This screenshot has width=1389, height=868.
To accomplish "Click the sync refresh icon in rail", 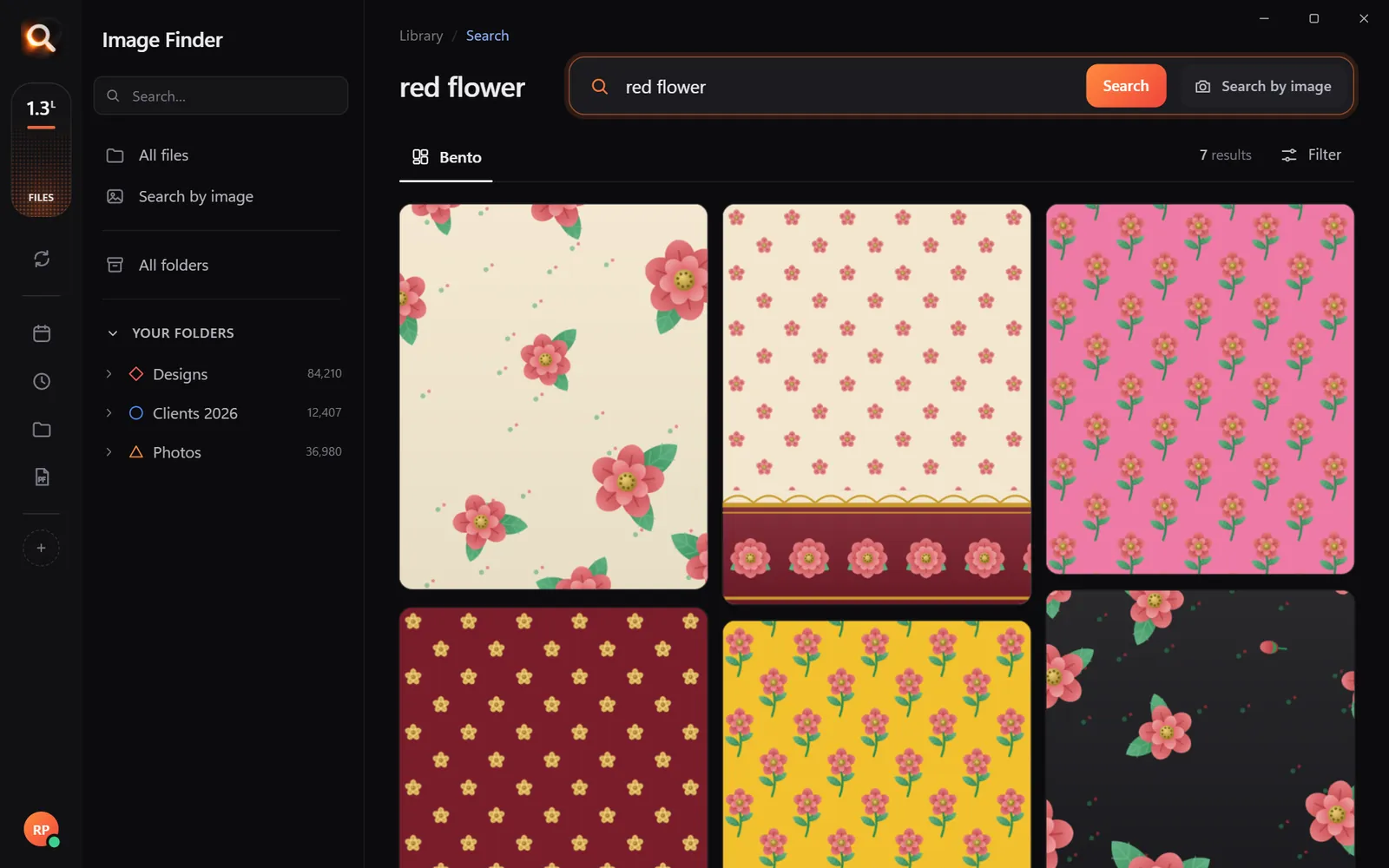I will click(41, 259).
